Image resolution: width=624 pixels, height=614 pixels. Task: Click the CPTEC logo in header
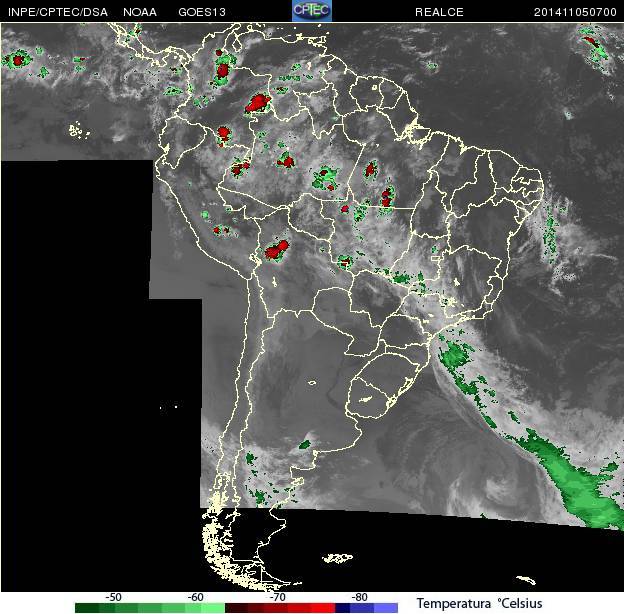(312, 11)
